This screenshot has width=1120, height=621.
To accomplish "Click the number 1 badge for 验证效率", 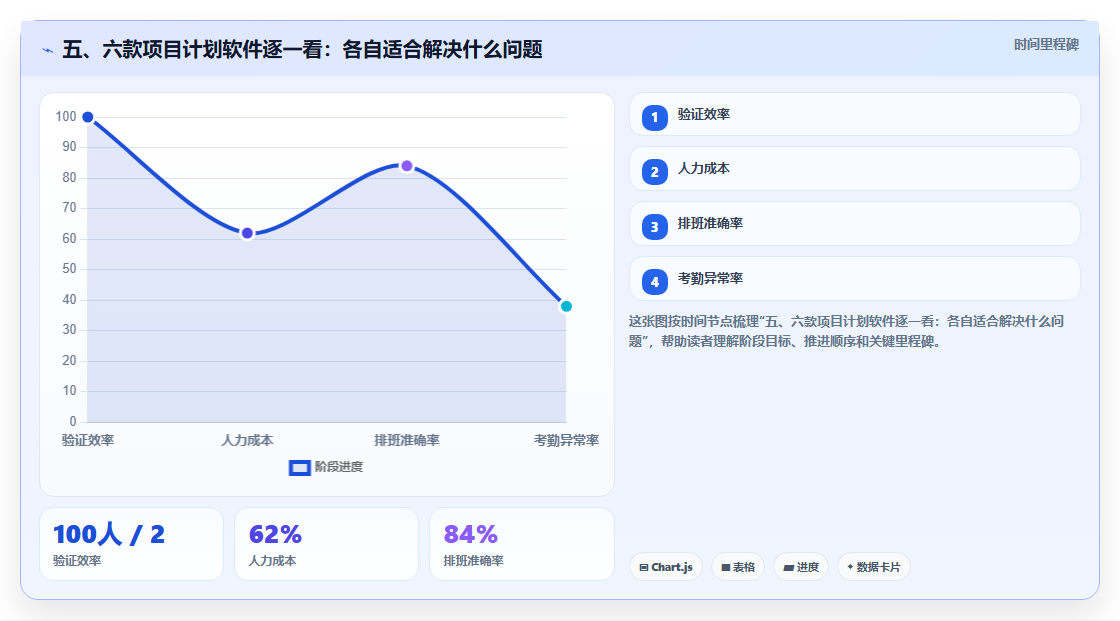I will coord(654,118).
